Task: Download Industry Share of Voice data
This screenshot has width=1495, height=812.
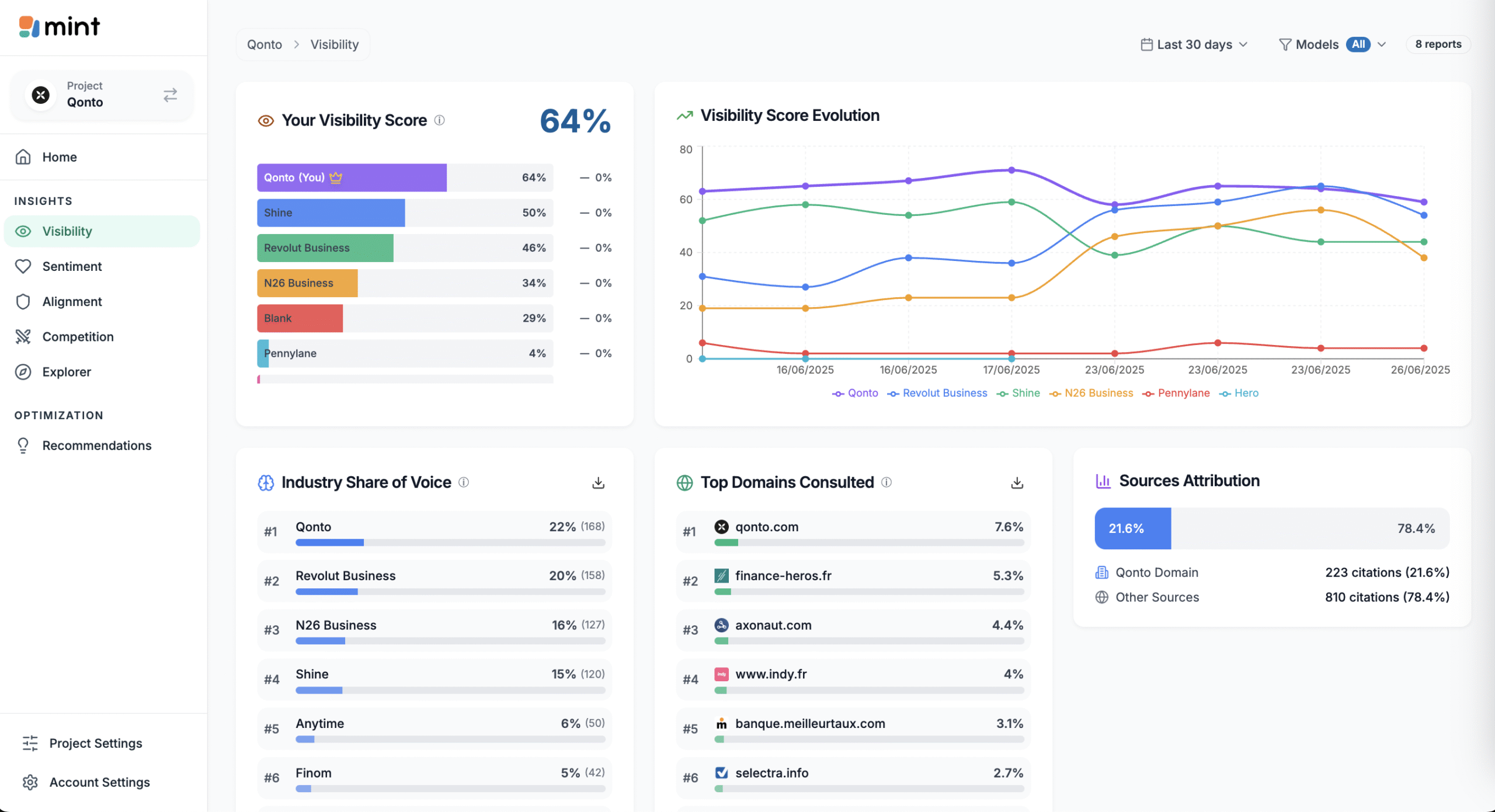Action: pos(598,483)
